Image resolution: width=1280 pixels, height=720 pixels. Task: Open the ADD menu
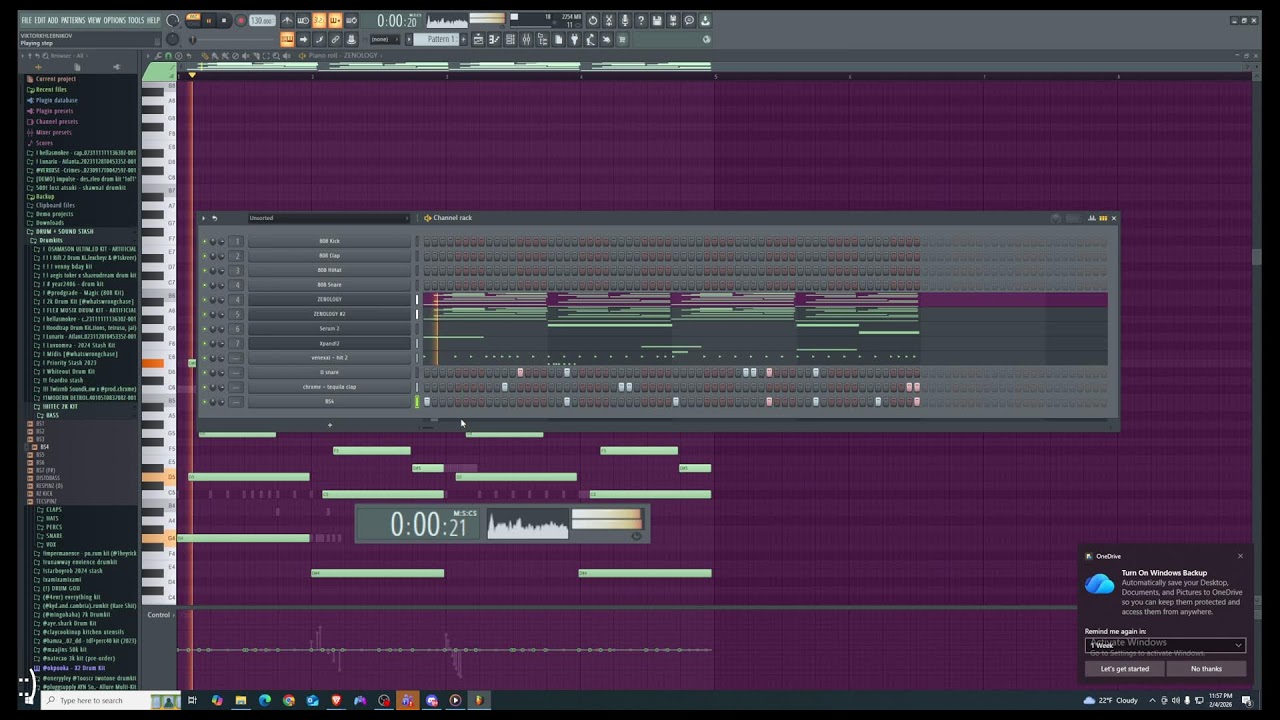tap(52, 20)
